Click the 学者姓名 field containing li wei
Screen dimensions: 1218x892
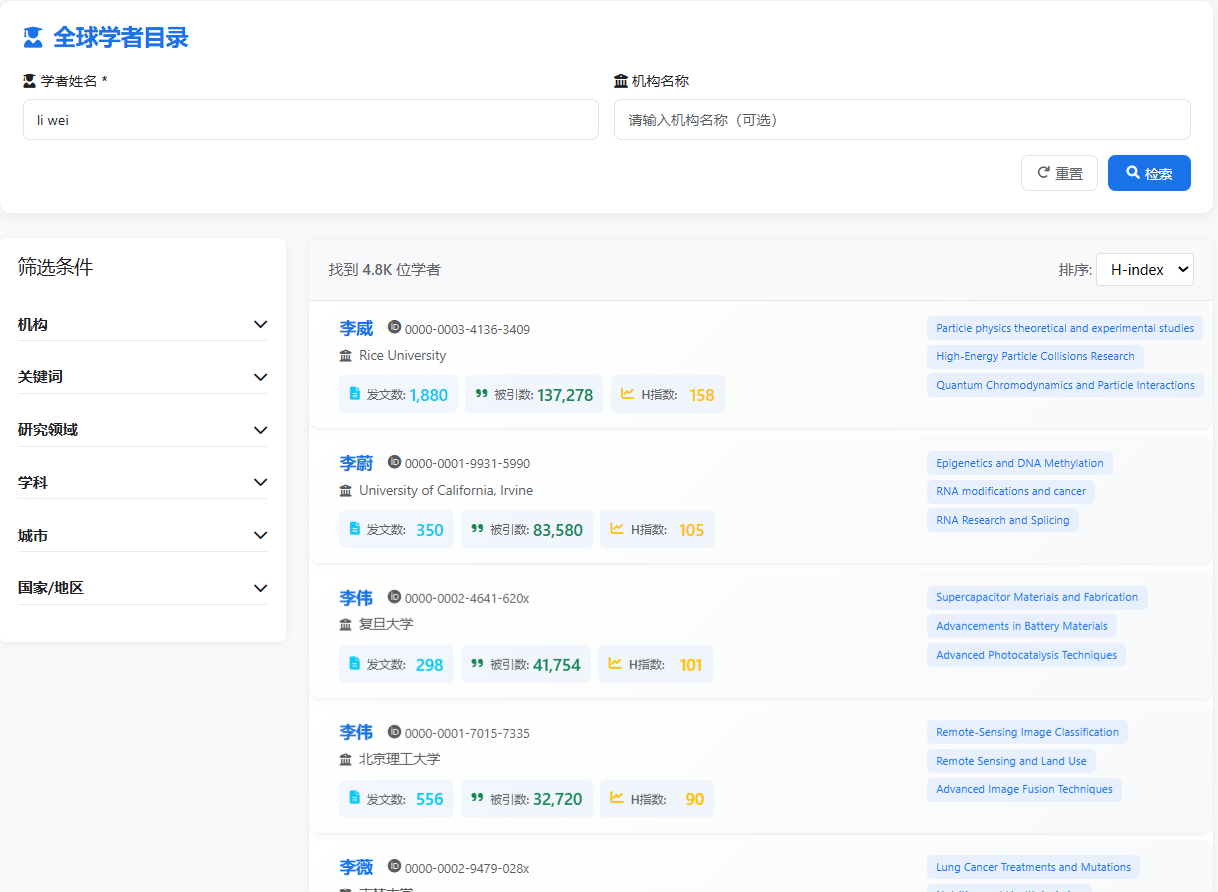click(x=310, y=120)
